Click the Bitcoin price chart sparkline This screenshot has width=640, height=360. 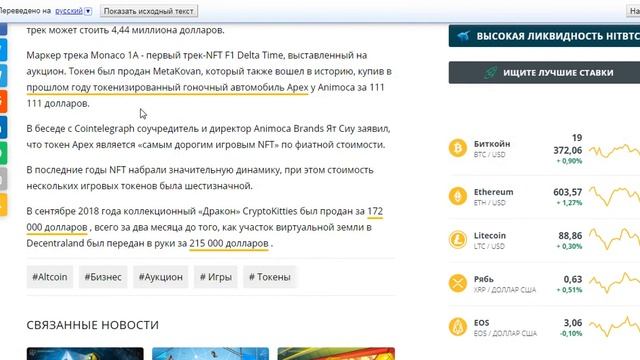(614, 151)
